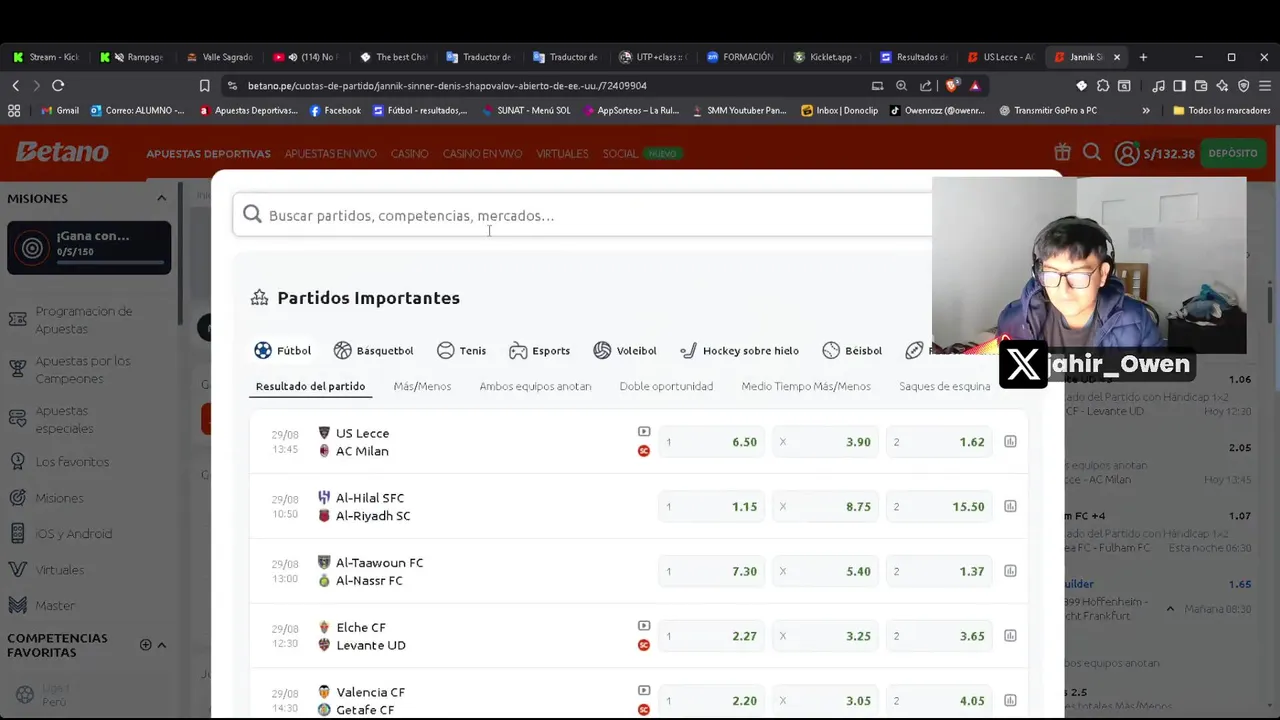Open stats icon for Al-Hilal SFC match
Screen dimensions: 1280x720
[1010, 506]
